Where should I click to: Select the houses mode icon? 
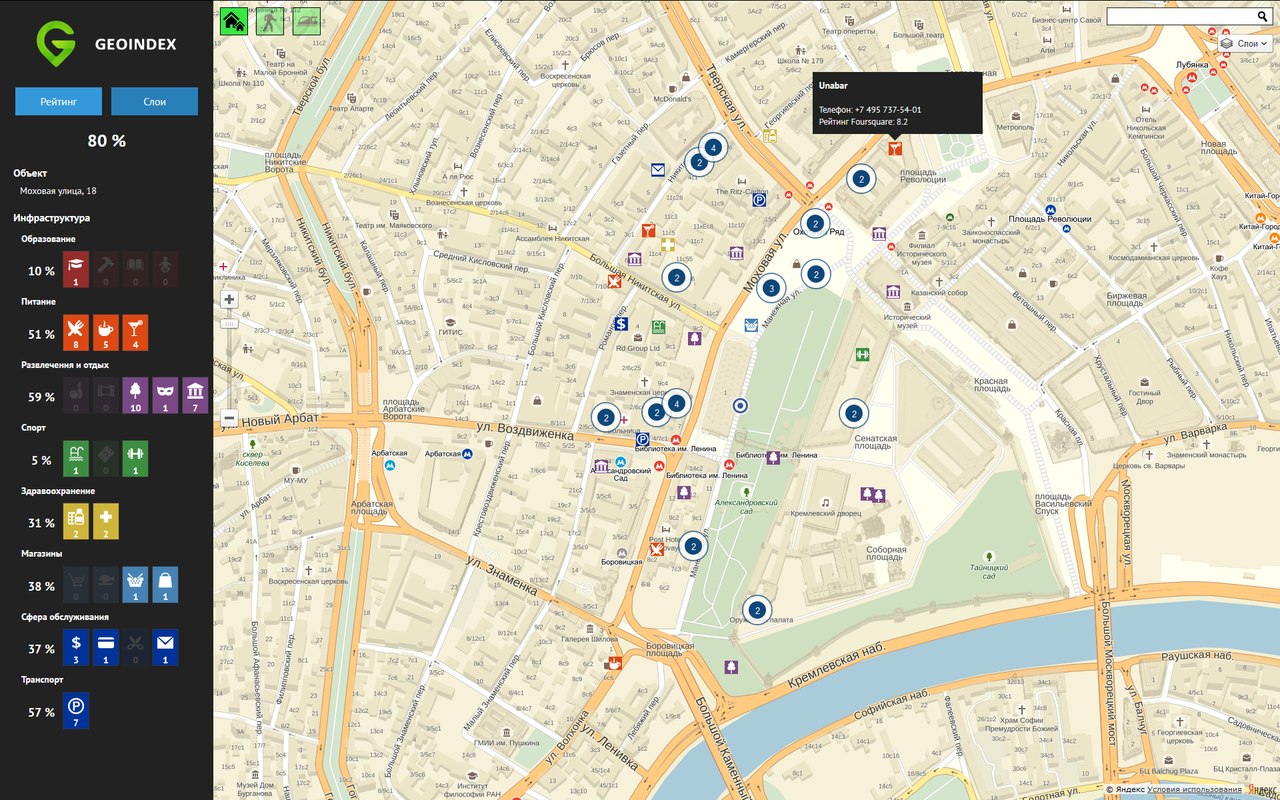tap(234, 21)
